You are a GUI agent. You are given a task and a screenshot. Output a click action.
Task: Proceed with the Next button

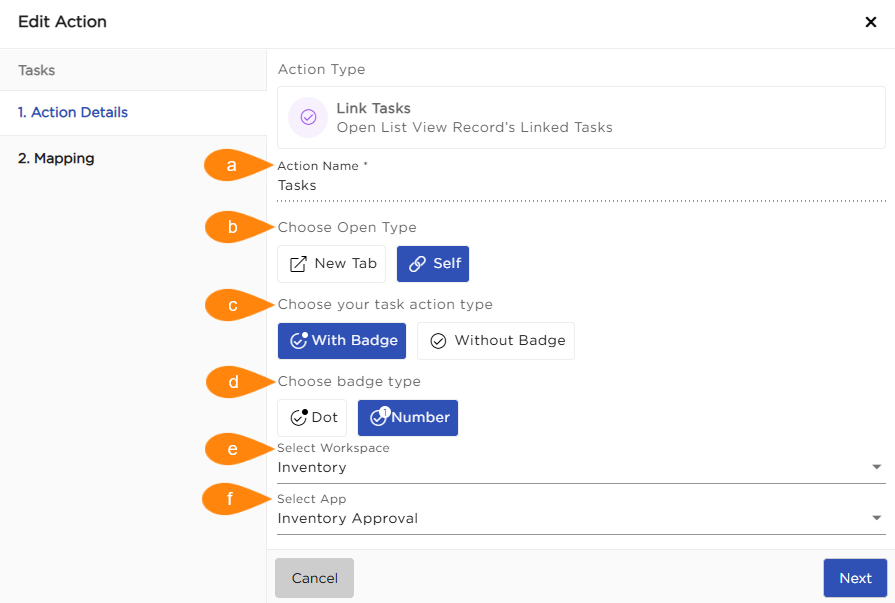(855, 578)
